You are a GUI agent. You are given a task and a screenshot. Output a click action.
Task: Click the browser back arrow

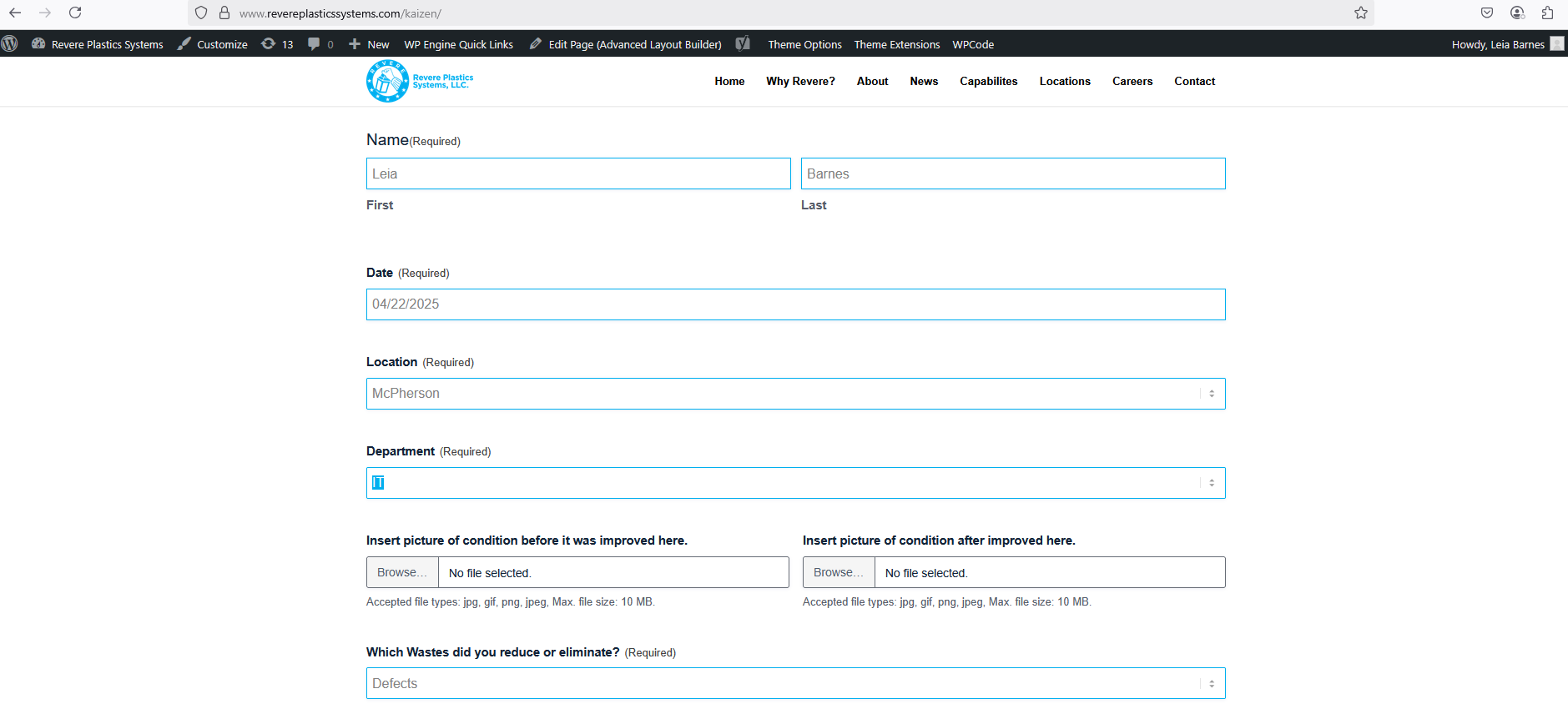(15, 13)
